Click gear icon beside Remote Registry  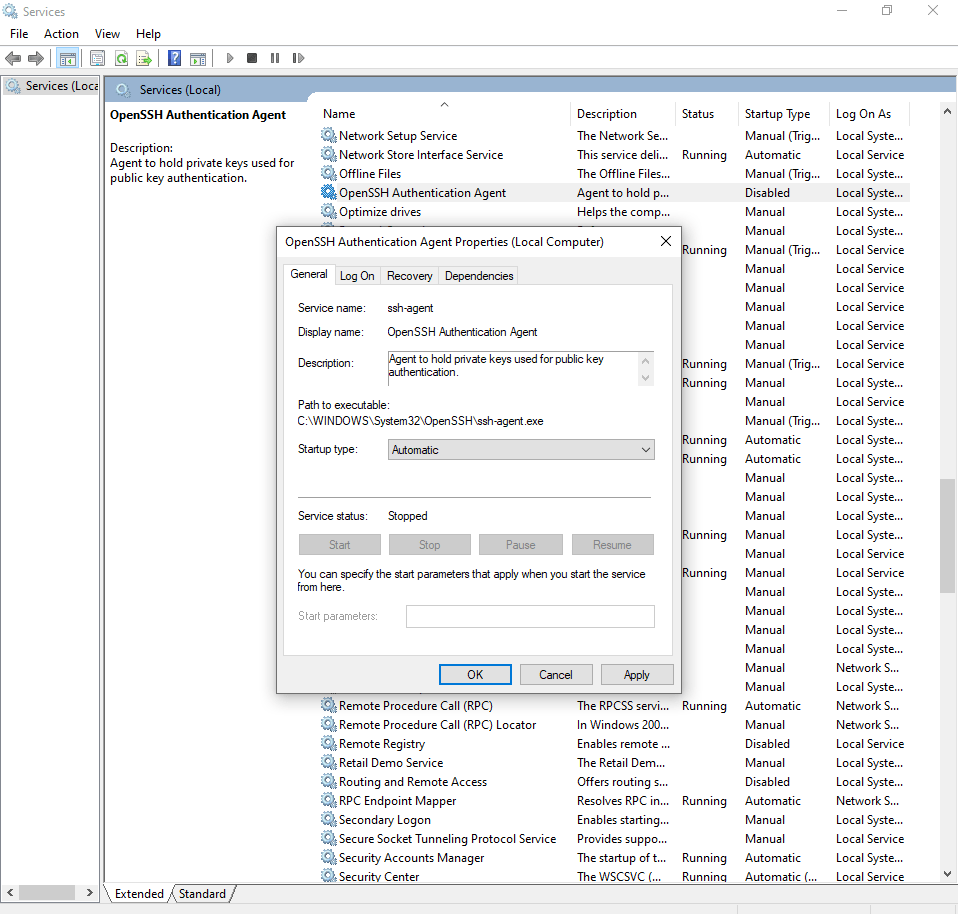click(x=329, y=743)
